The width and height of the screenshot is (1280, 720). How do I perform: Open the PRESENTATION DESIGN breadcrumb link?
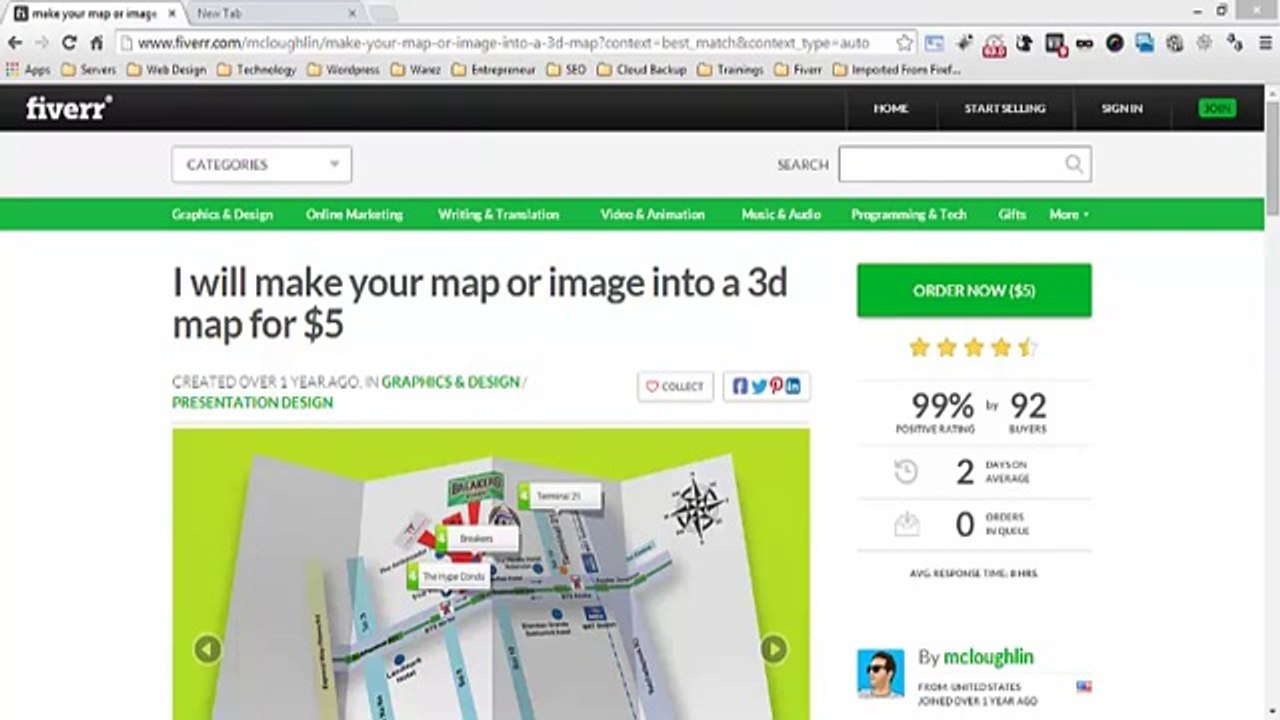pos(253,402)
